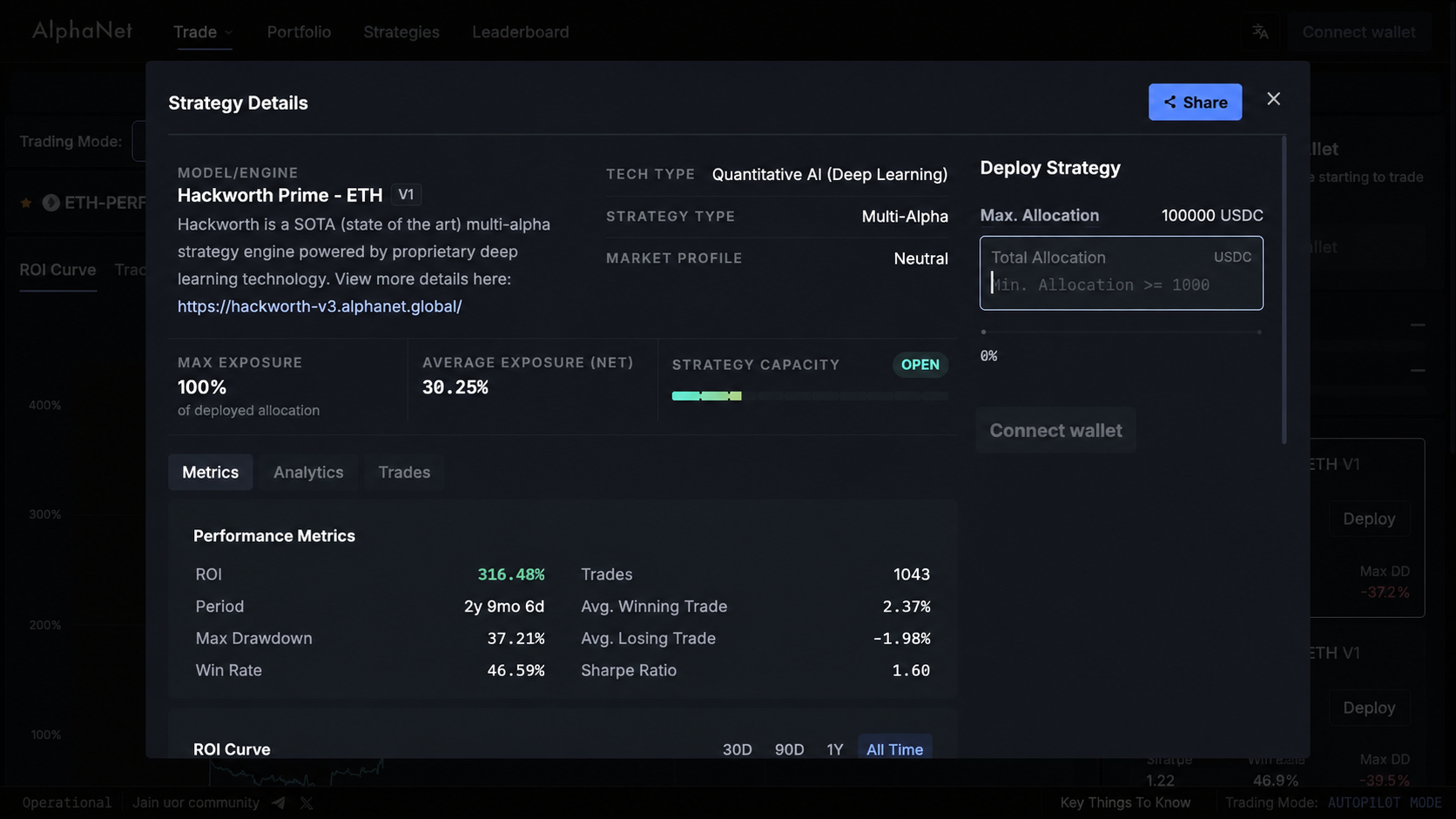
Task: Click the strategy capacity progress bar
Action: pyautogui.click(x=810, y=396)
